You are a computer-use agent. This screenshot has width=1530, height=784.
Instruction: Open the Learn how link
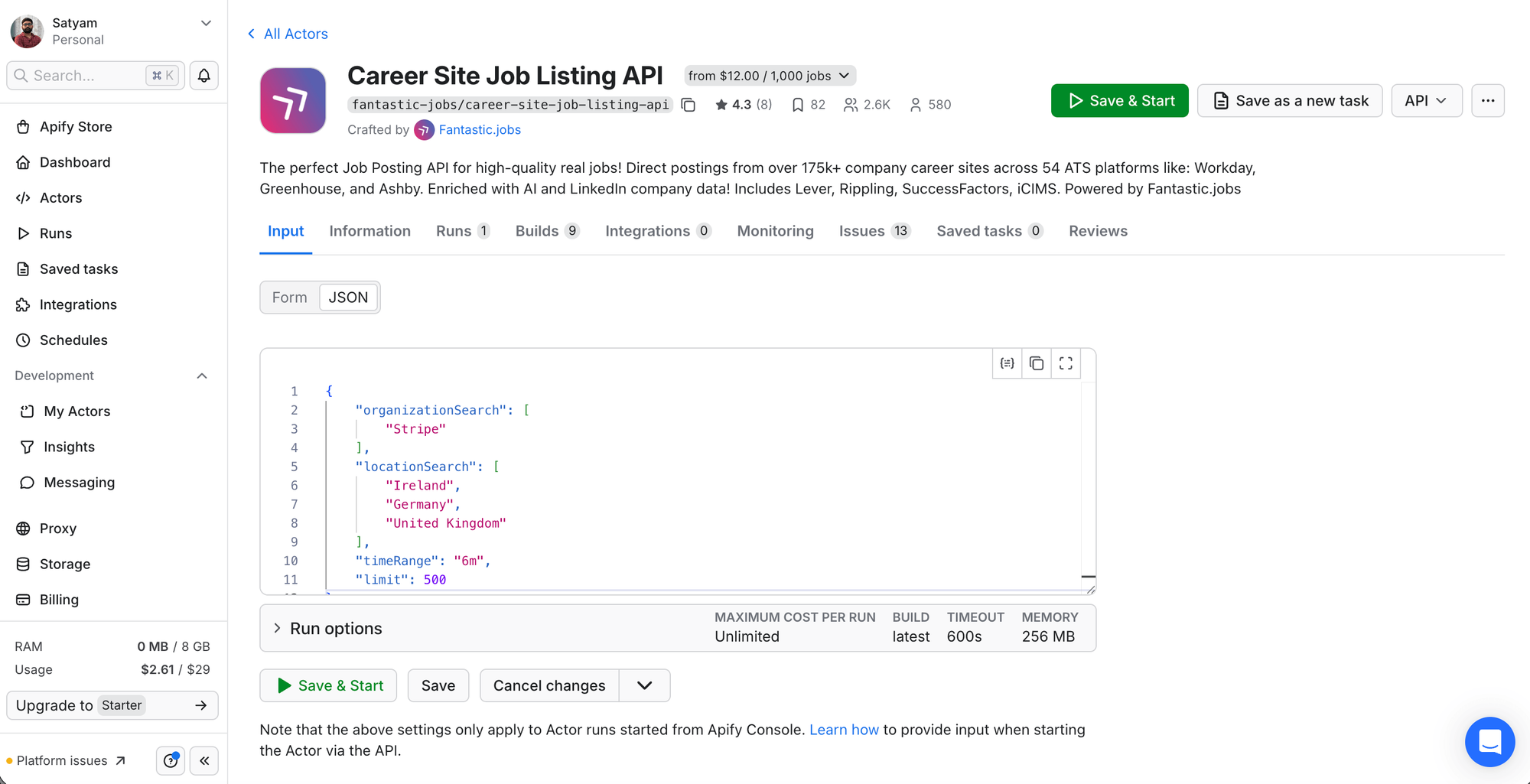845,730
